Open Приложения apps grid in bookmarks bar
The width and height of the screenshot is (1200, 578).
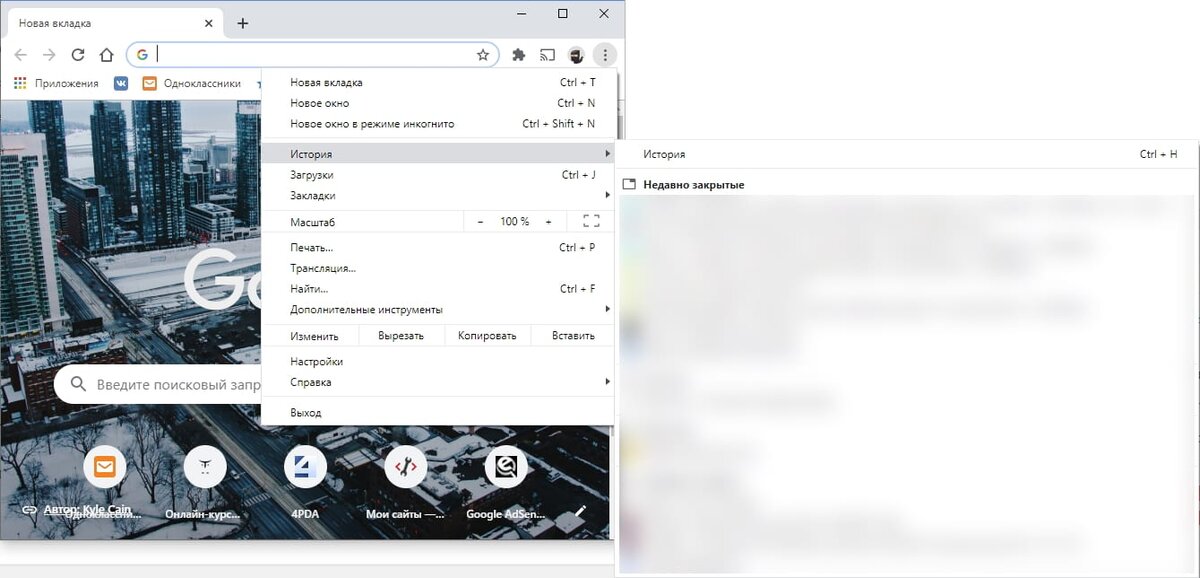[x=57, y=84]
